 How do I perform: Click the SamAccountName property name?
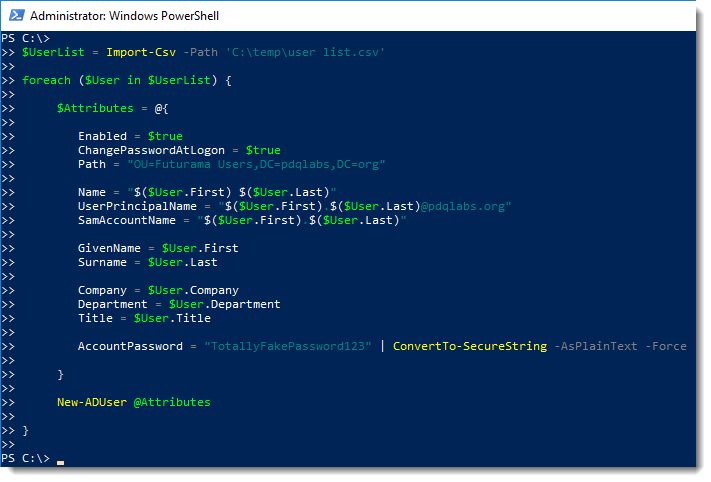coord(127,220)
